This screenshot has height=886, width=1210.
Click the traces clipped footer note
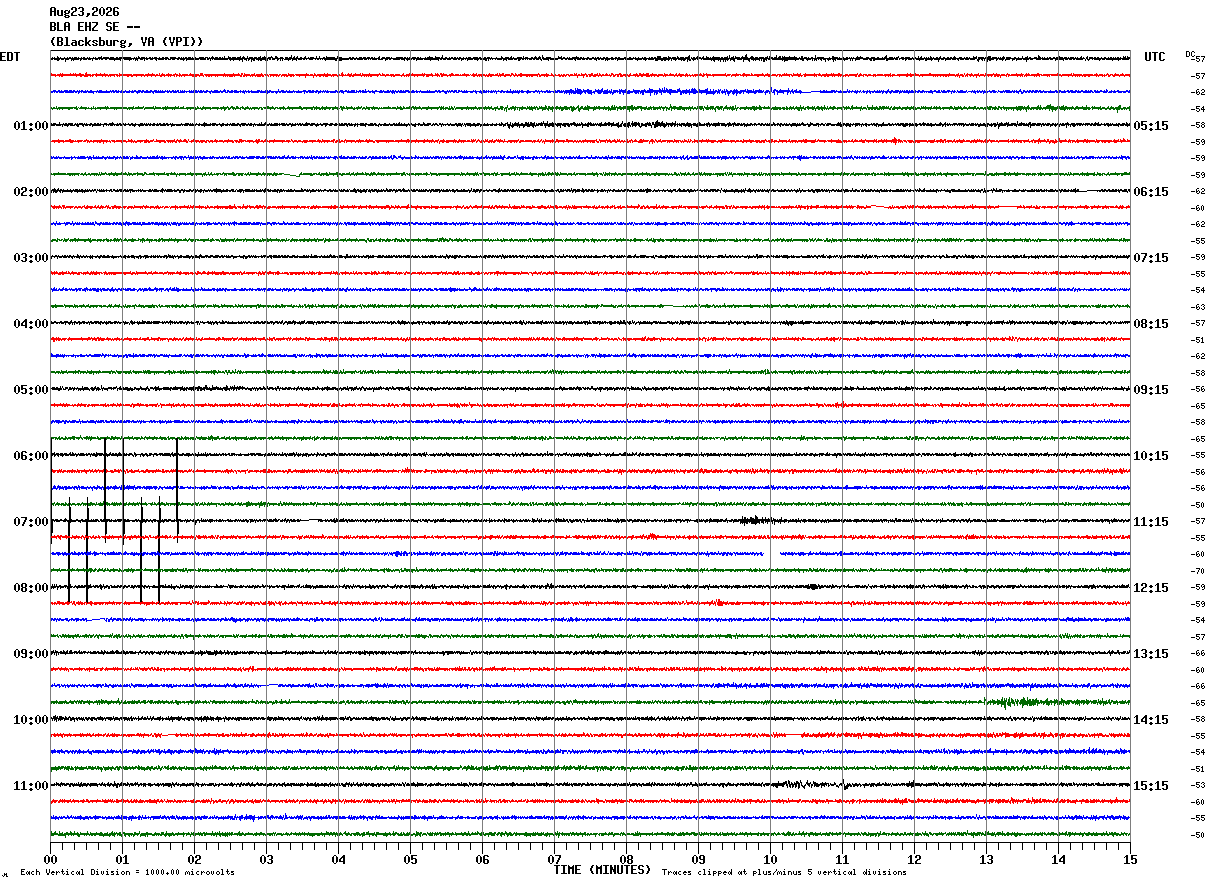(784, 872)
